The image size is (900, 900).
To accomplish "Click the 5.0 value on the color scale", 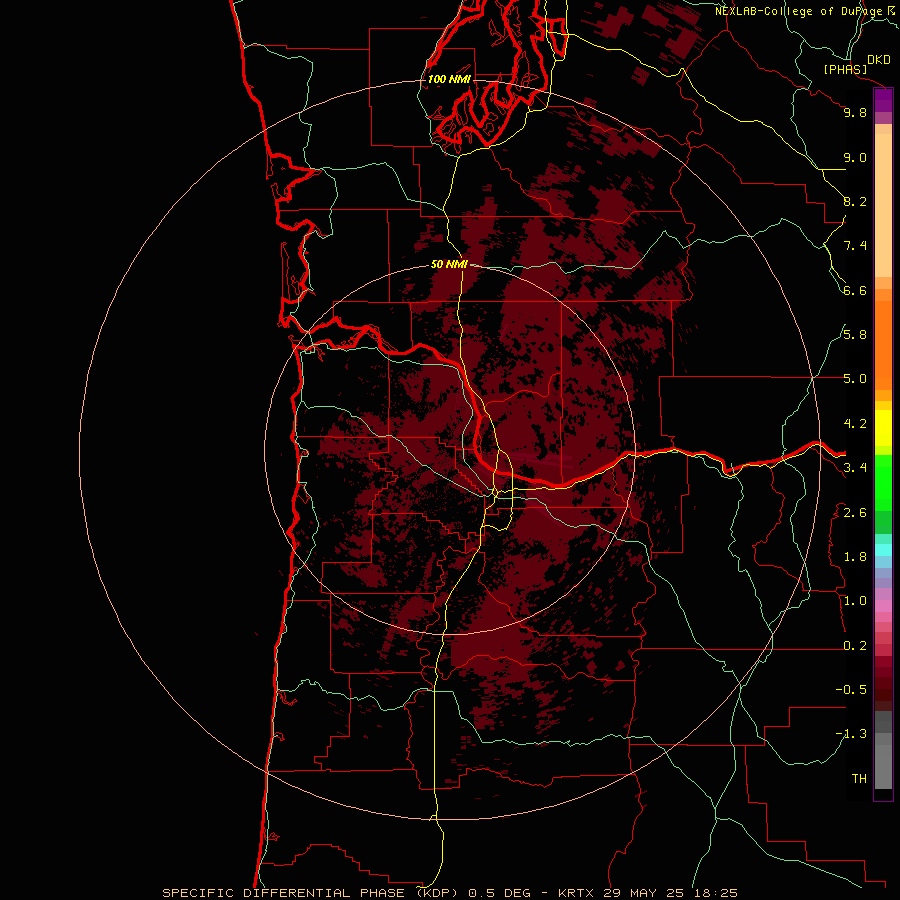I will pos(855,379).
